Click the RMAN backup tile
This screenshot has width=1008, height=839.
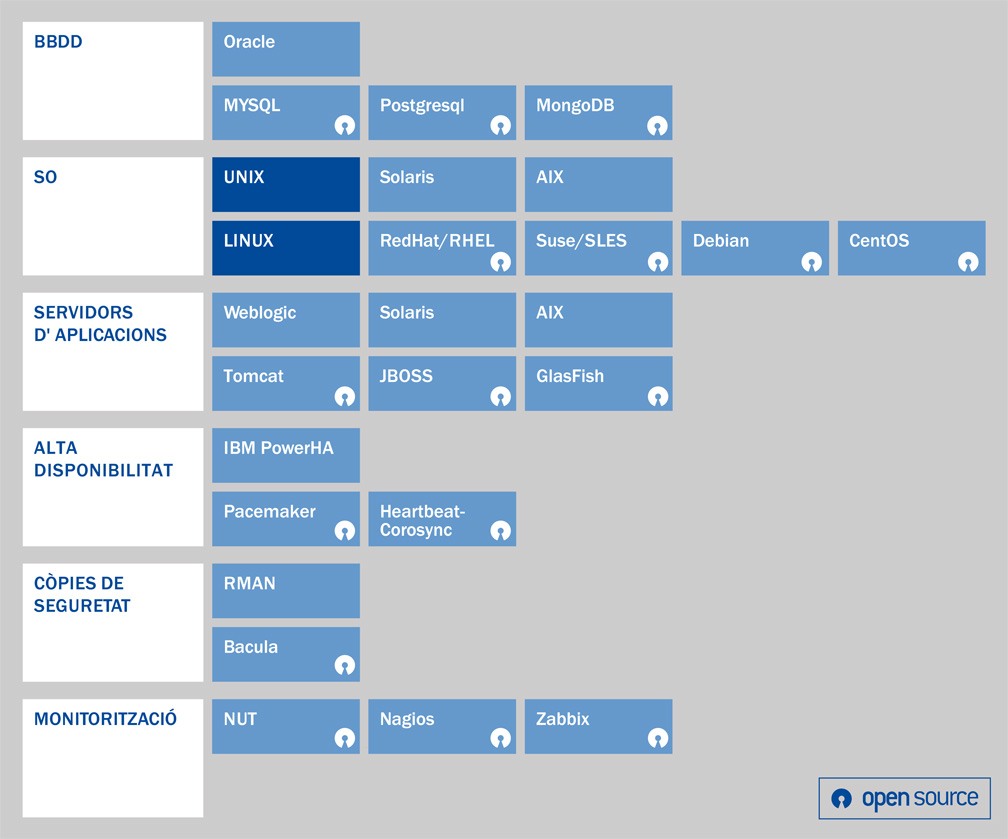[286, 590]
